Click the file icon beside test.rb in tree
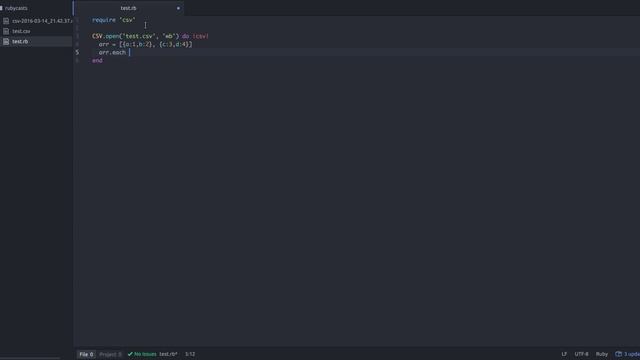Image resolution: width=640 pixels, height=360 pixels. [x=6, y=41]
